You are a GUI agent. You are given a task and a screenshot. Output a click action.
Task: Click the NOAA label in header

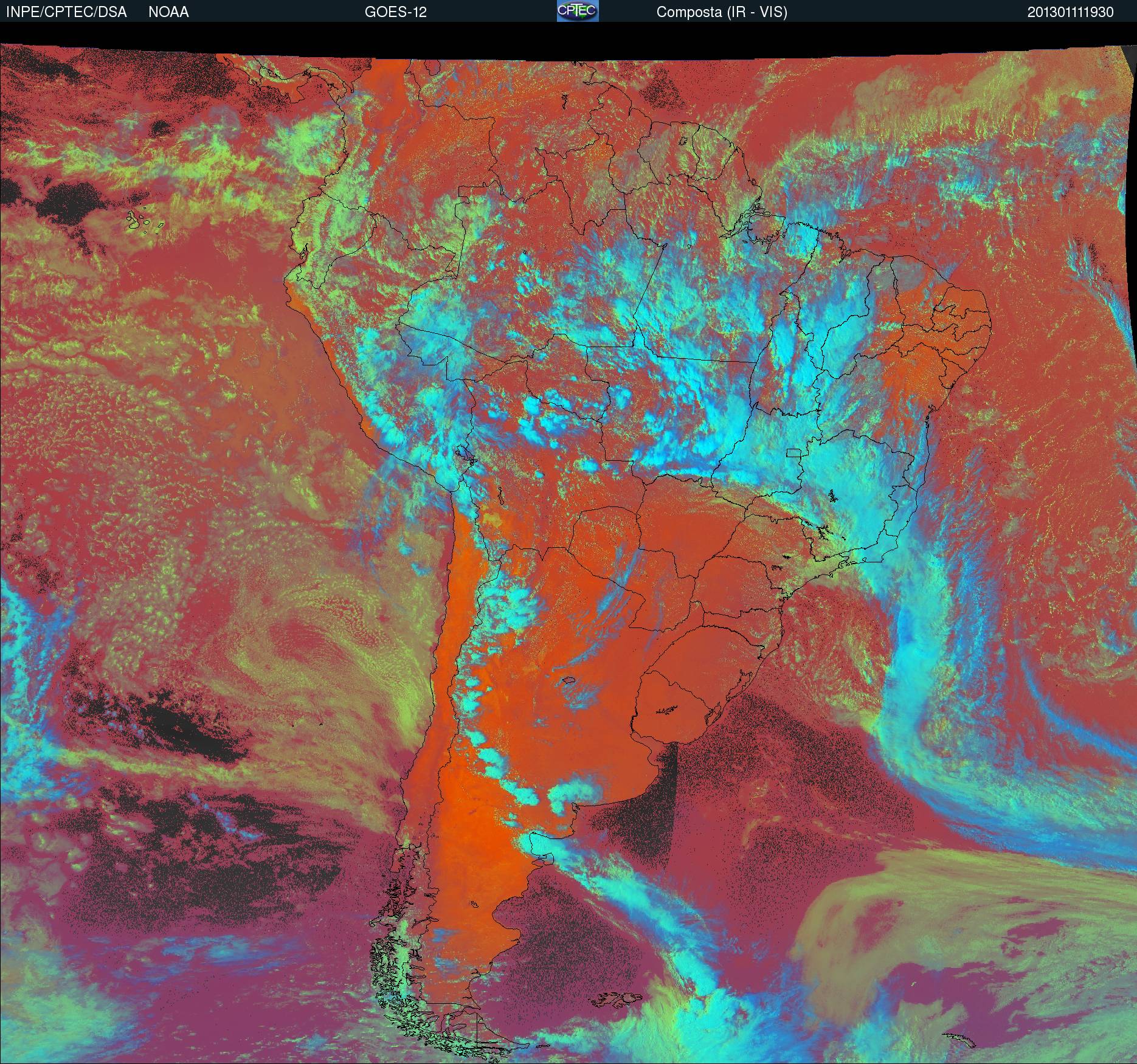(168, 12)
